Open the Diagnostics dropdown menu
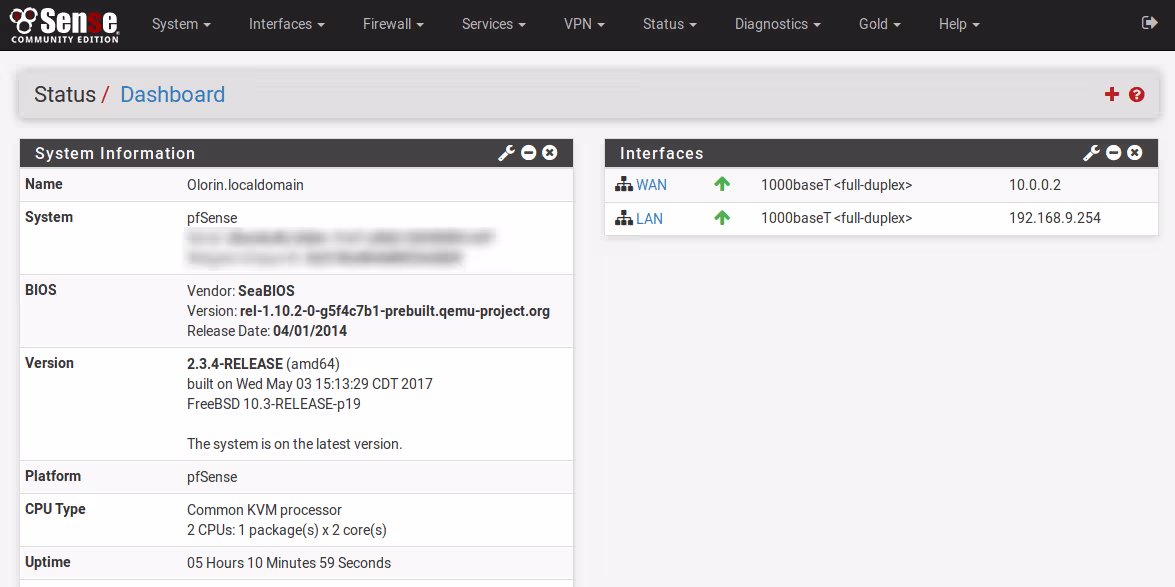 click(777, 24)
